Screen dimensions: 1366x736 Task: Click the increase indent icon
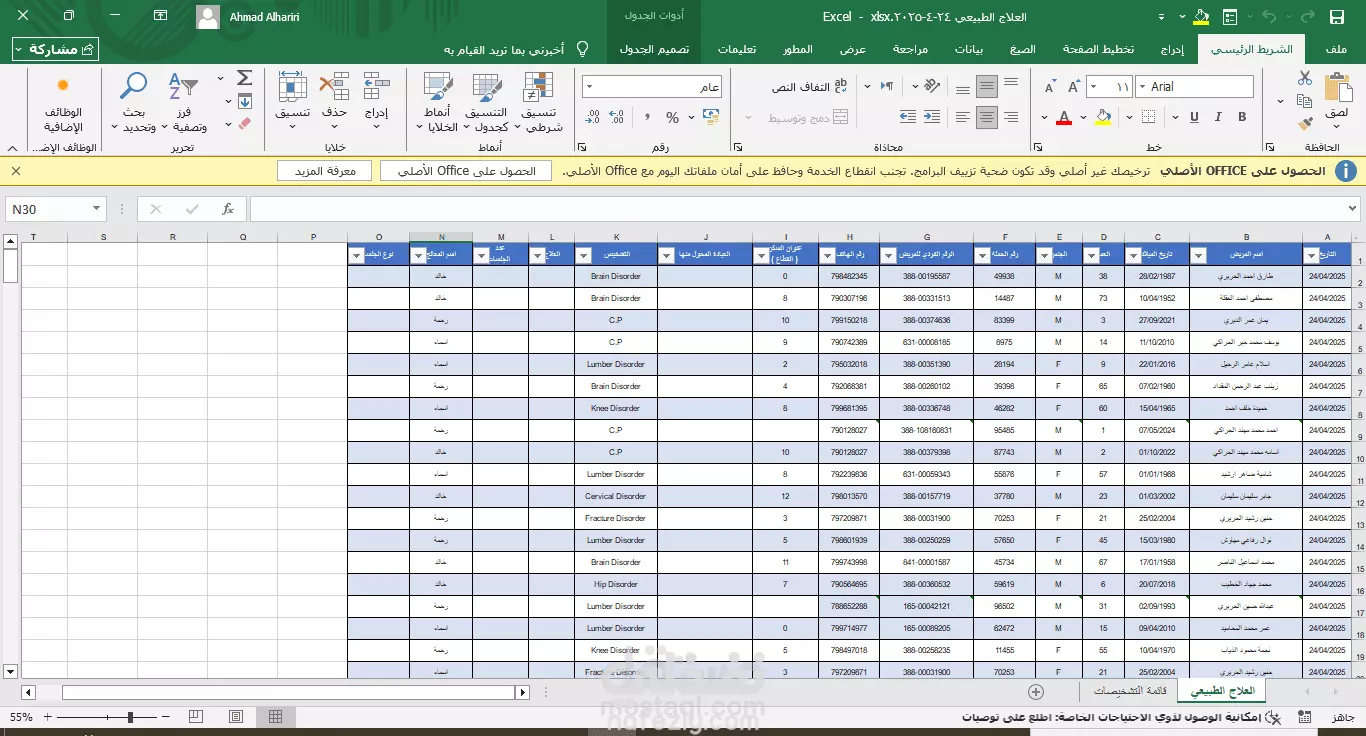click(908, 117)
